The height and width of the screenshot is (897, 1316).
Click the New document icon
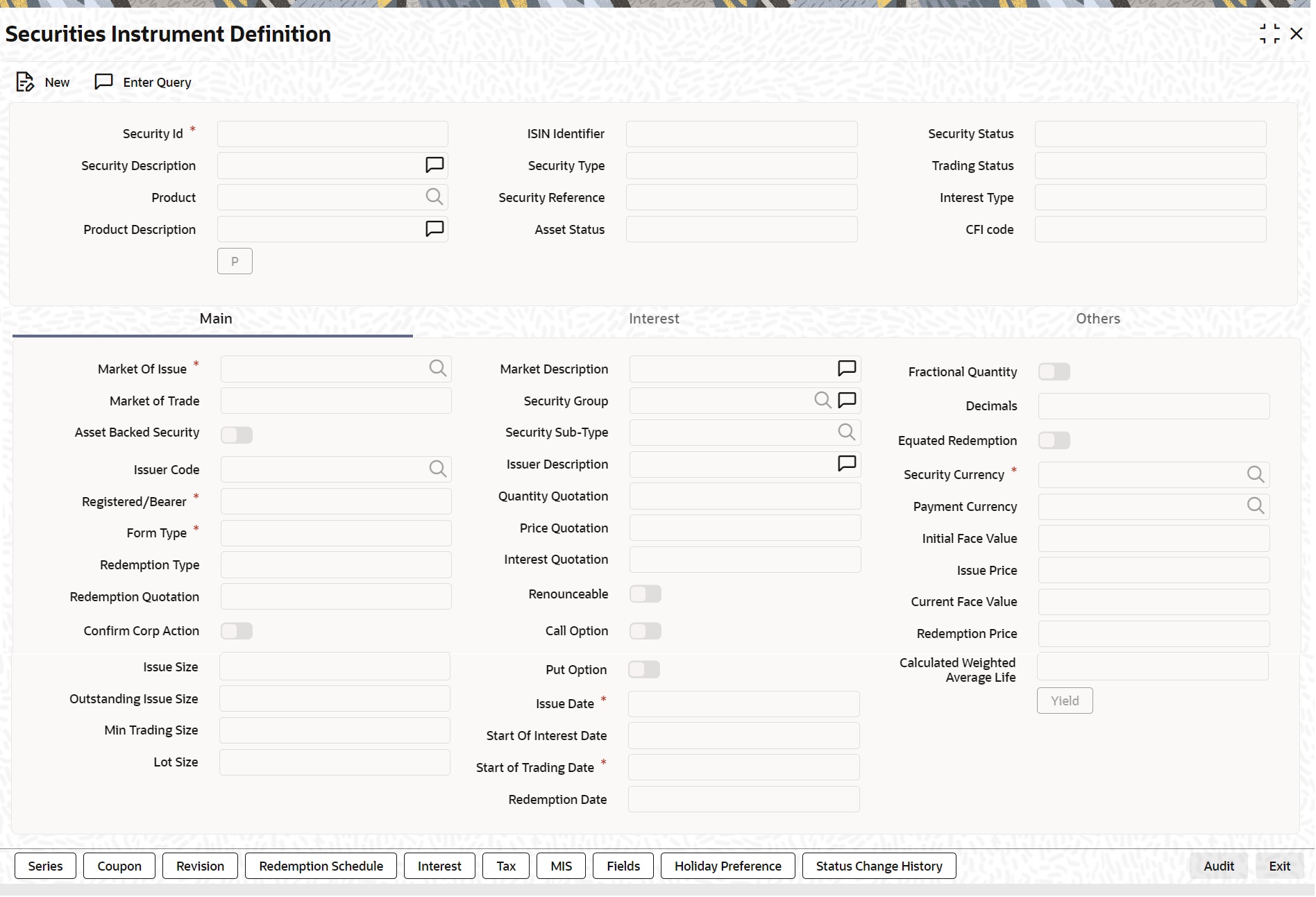(25, 82)
